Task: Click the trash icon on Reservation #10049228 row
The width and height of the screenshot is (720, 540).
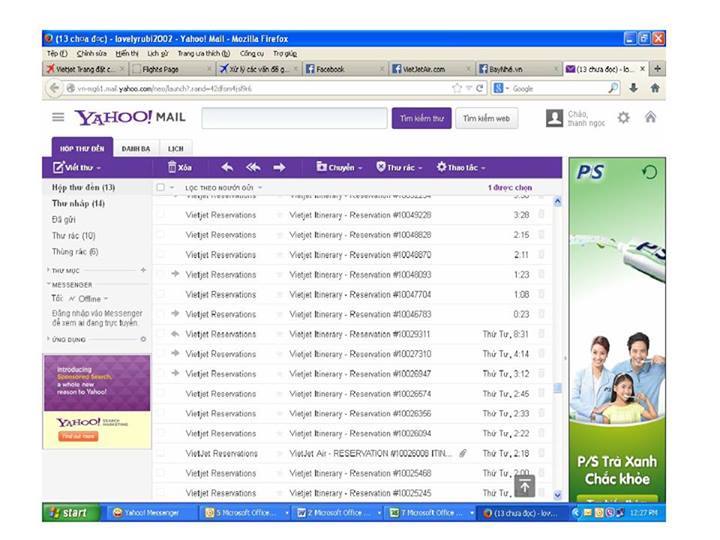Action: pos(541,214)
